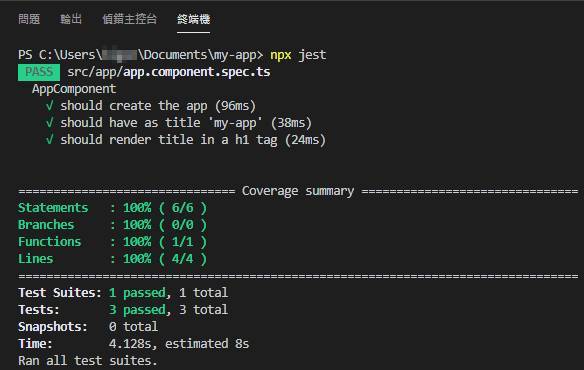
Task: Select the Branches 100% coverage line
Action: click(112, 225)
